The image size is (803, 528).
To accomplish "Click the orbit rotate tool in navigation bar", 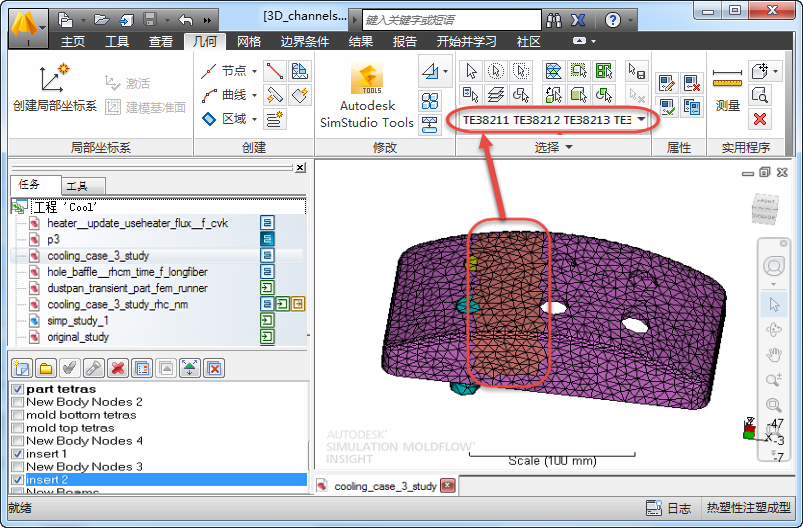I will tap(773, 329).
